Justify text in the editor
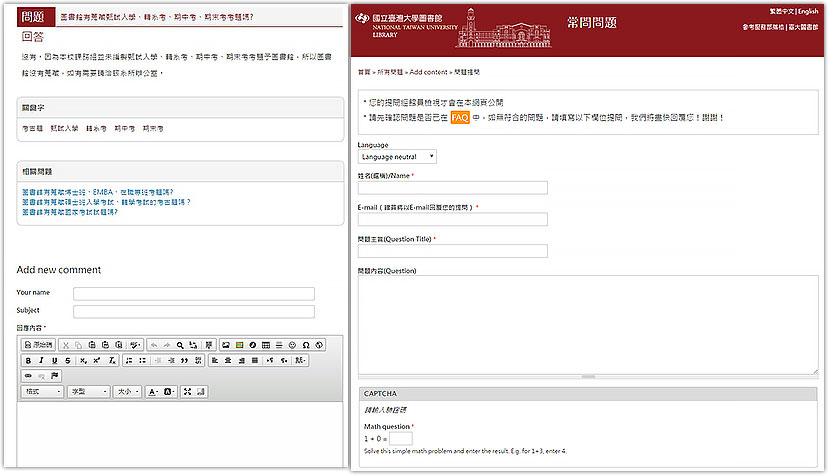The height and width of the screenshot is (476, 829). tap(254, 361)
